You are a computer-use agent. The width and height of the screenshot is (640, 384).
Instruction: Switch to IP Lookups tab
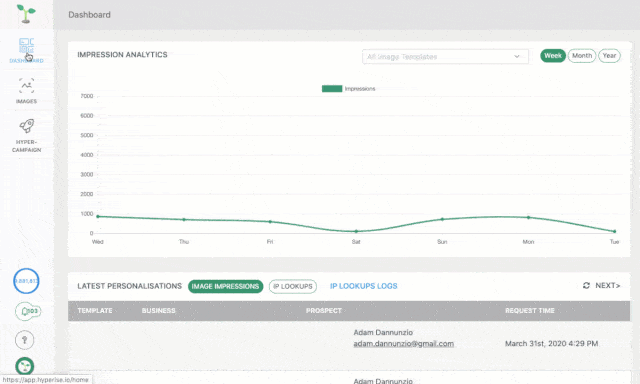pyautogui.click(x=293, y=286)
